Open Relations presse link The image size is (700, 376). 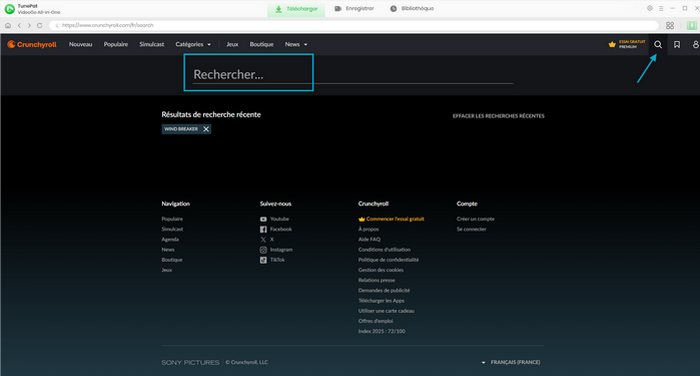click(x=376, y=280)
